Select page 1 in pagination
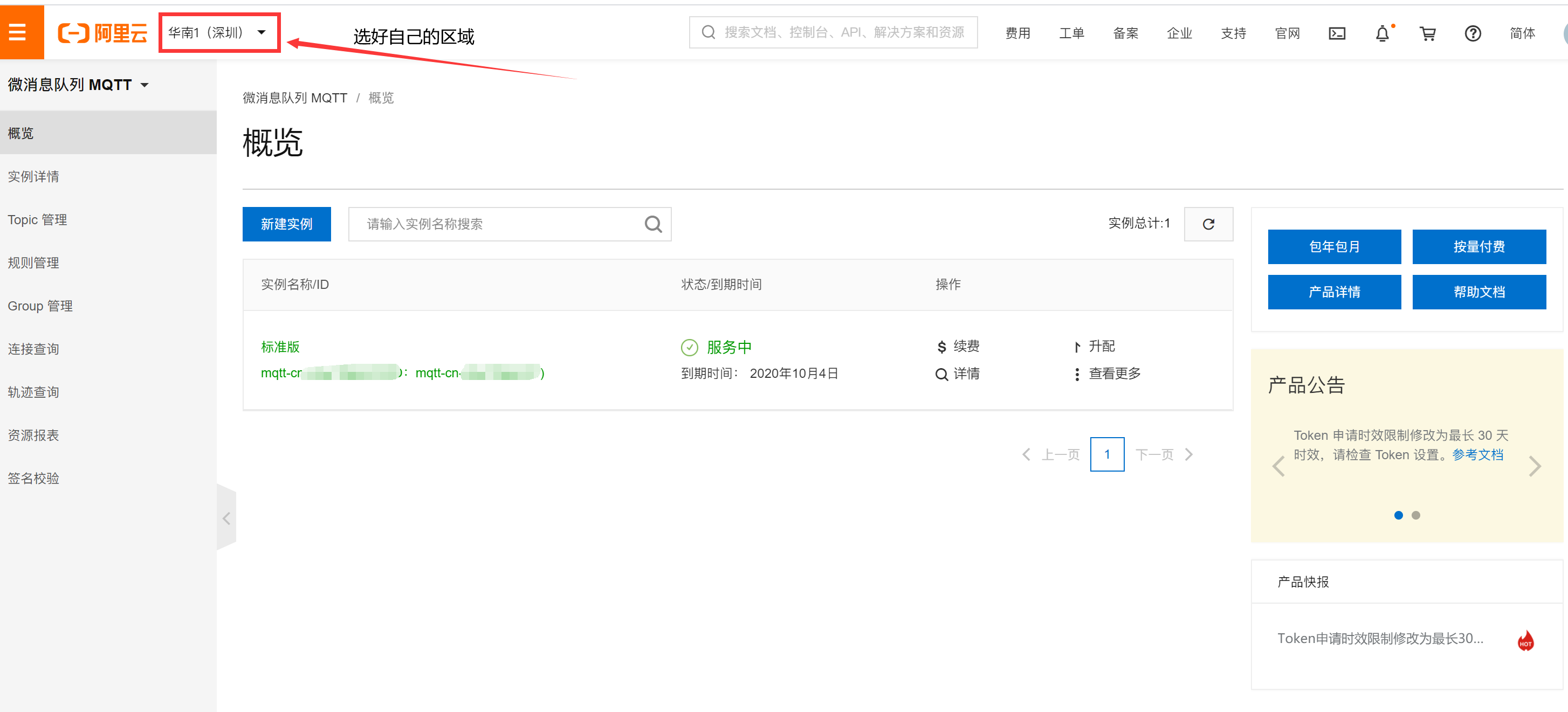This screenshot has height=712, width=1568. [x=1106, y=454]
